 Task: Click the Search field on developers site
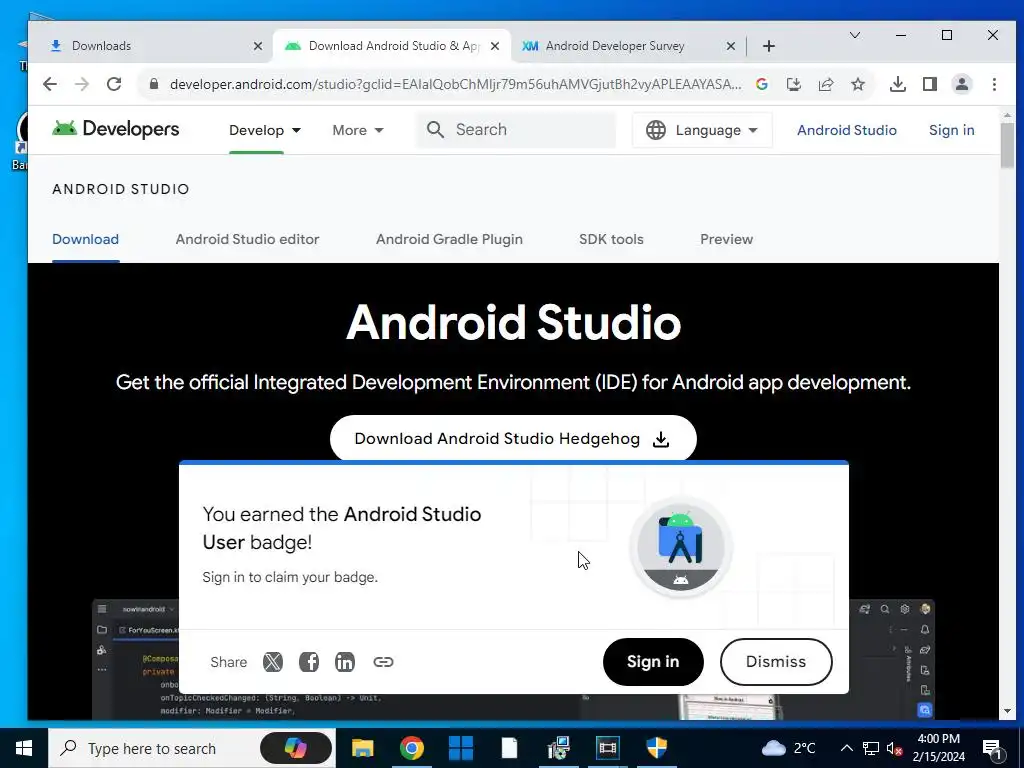coord(516,129)
